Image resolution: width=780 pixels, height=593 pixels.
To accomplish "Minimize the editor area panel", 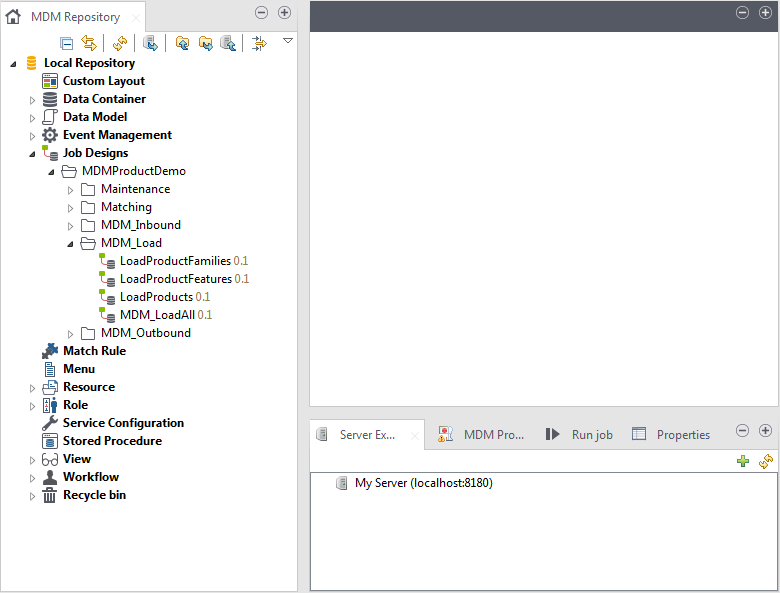I will [x=742, y=12].
